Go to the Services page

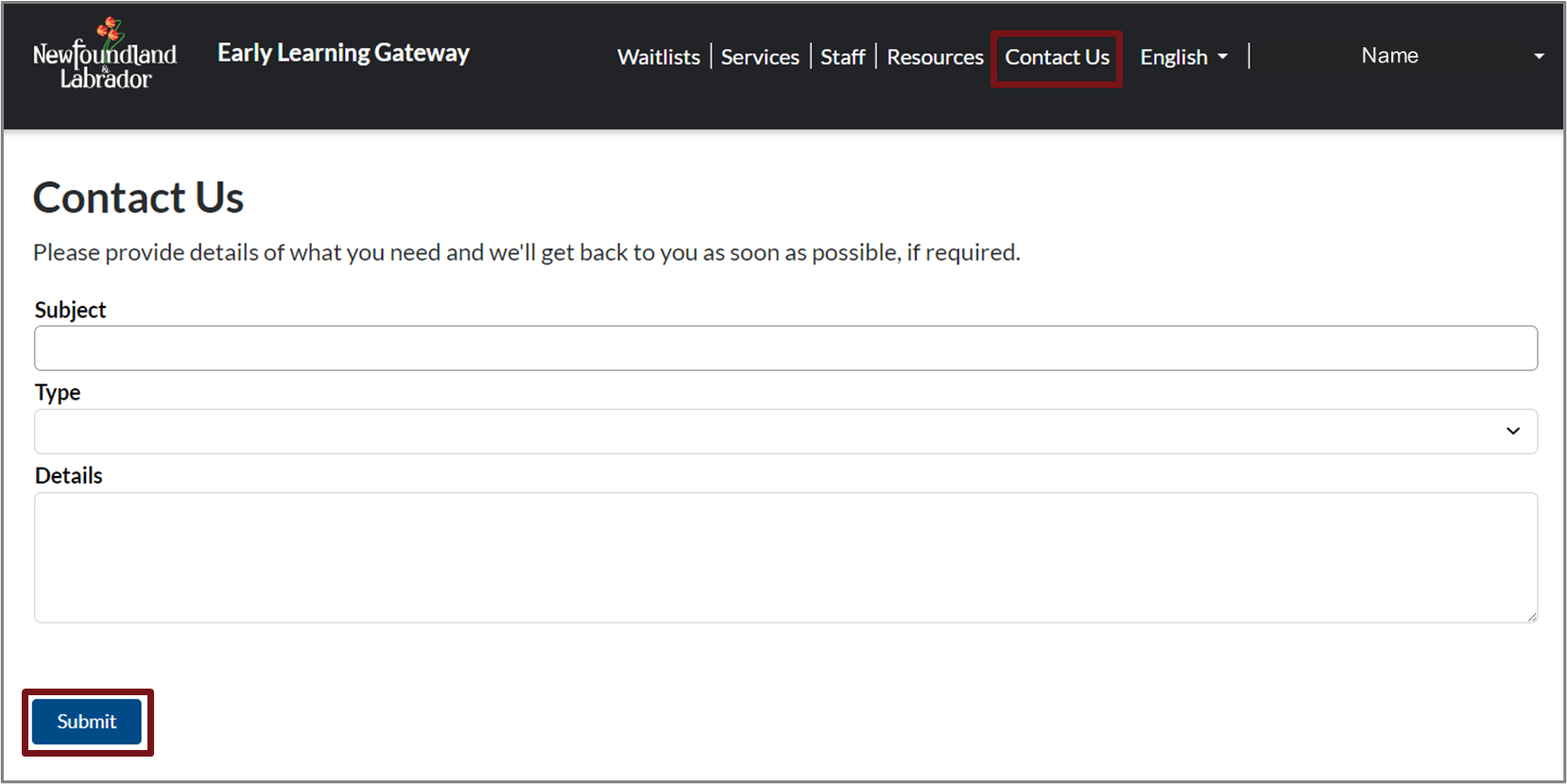point(760,57)
